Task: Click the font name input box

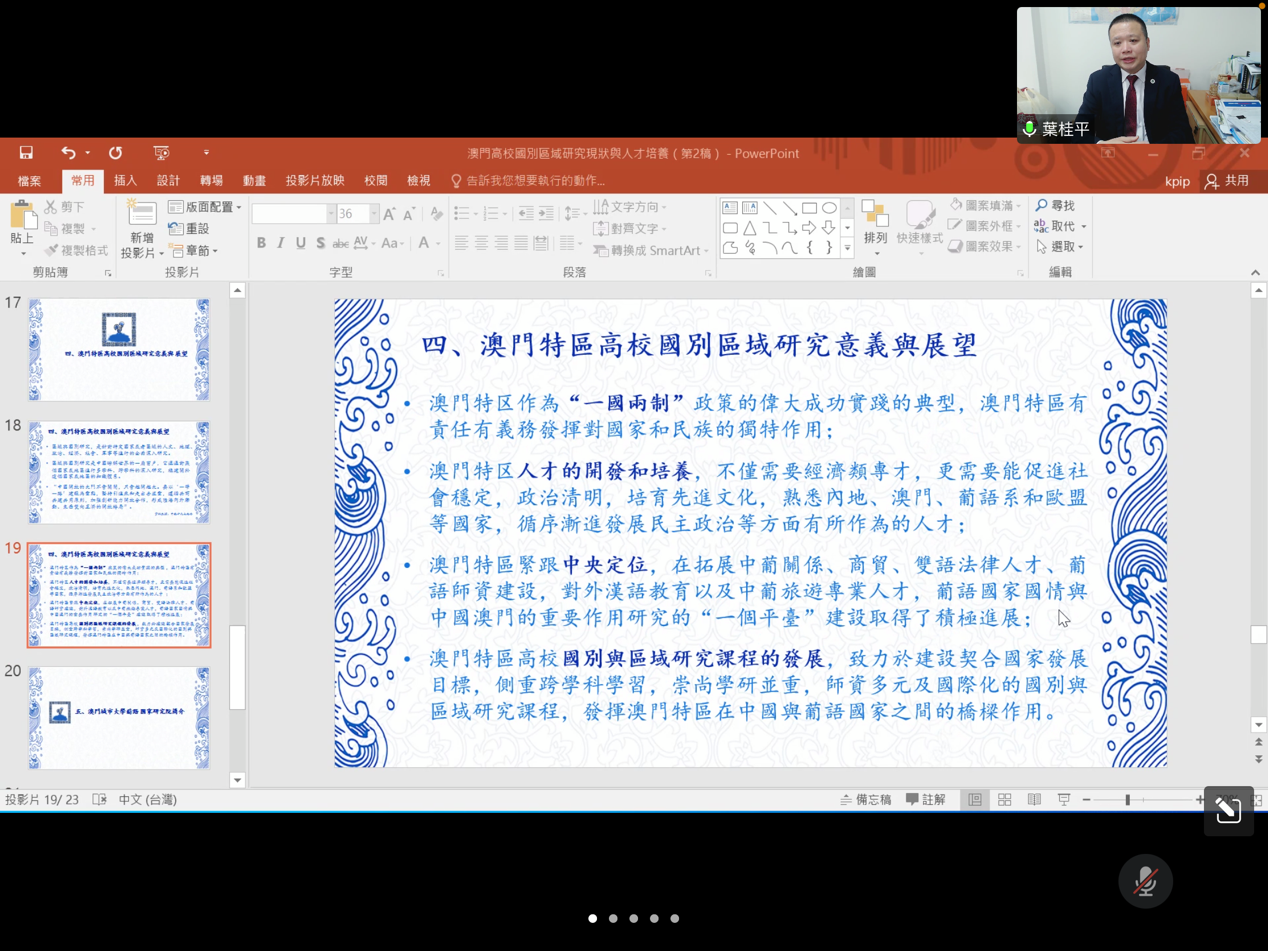Action: [289, 214]
